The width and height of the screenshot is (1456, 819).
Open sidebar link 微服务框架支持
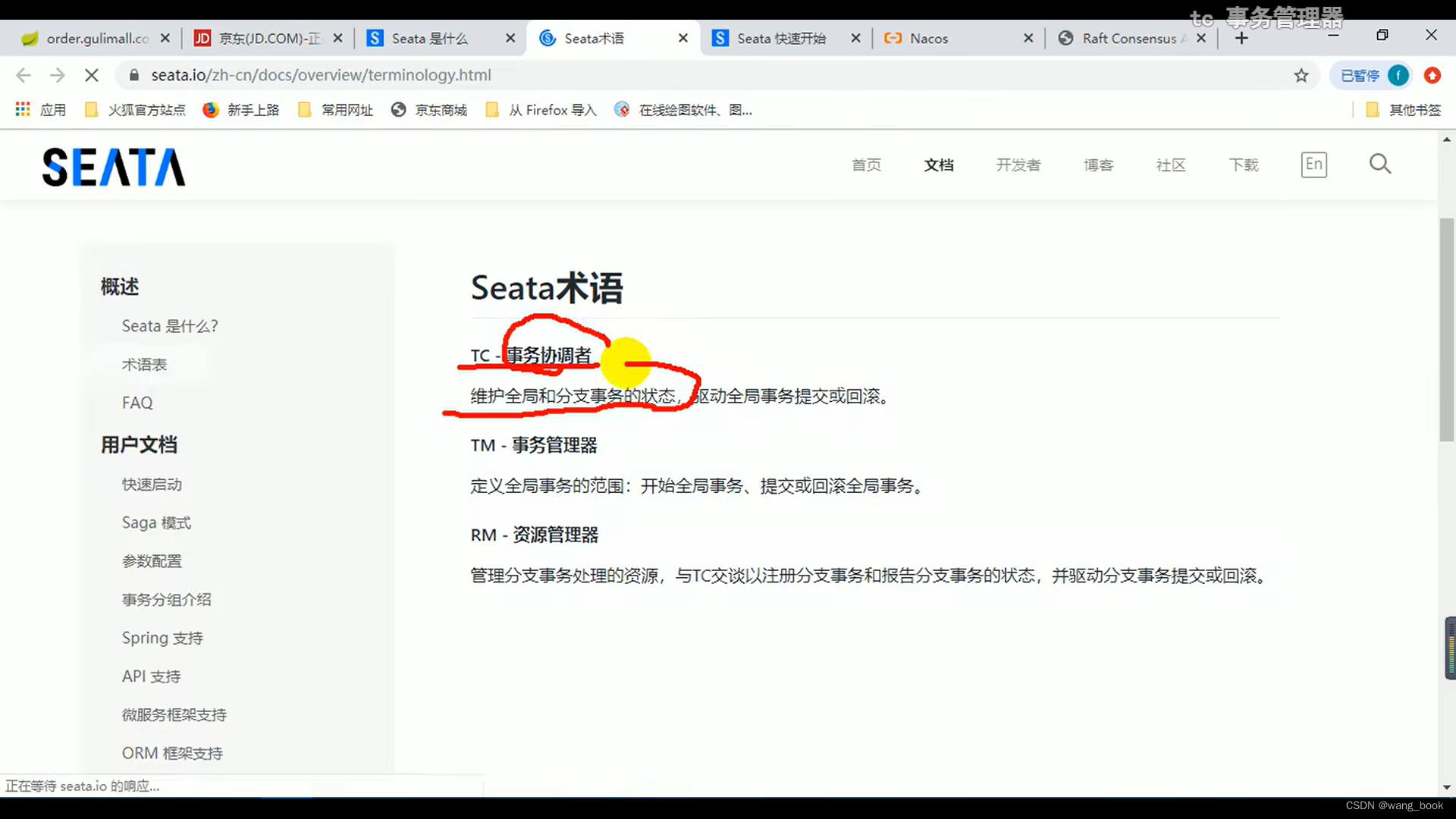174,715
